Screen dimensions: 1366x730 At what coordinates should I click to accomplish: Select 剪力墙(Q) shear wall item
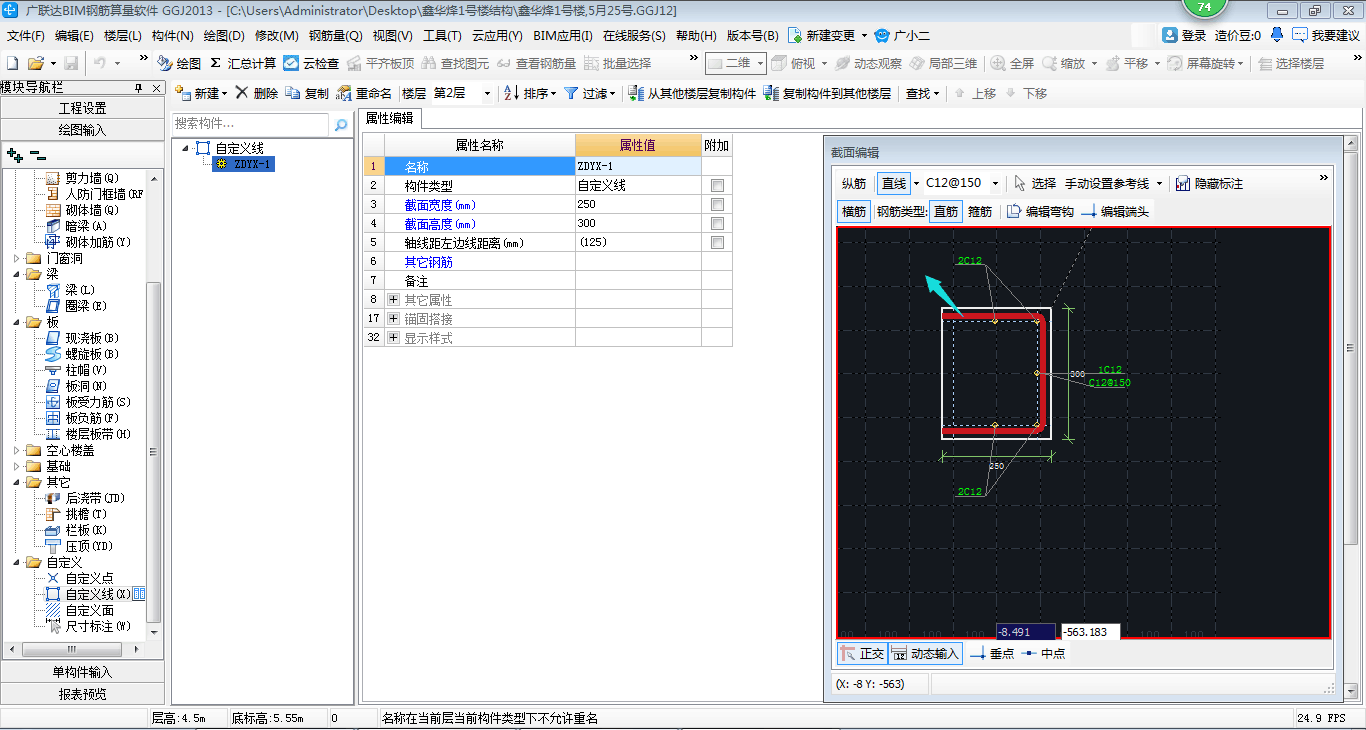(92, 178)
